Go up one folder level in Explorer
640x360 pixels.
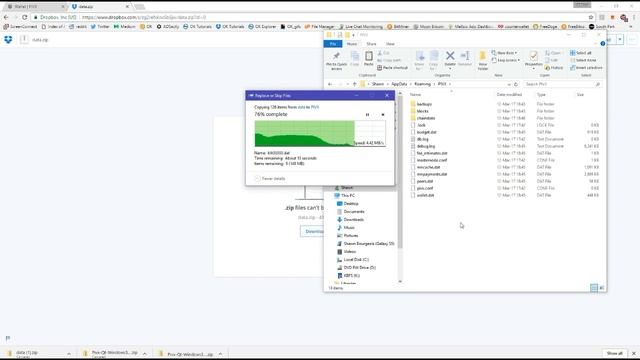coord(354,84)
